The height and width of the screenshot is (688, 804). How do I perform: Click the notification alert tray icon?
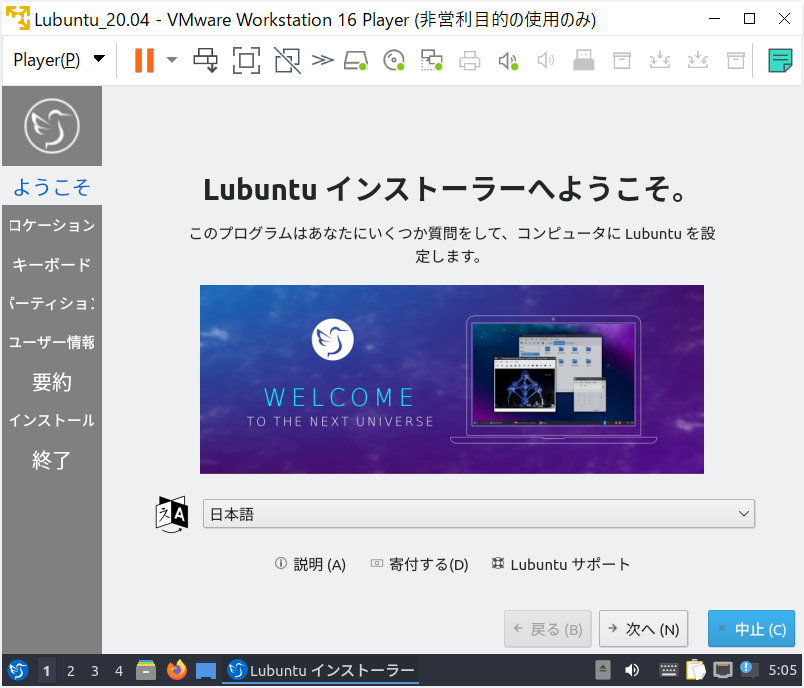click(x=749, y=670)
